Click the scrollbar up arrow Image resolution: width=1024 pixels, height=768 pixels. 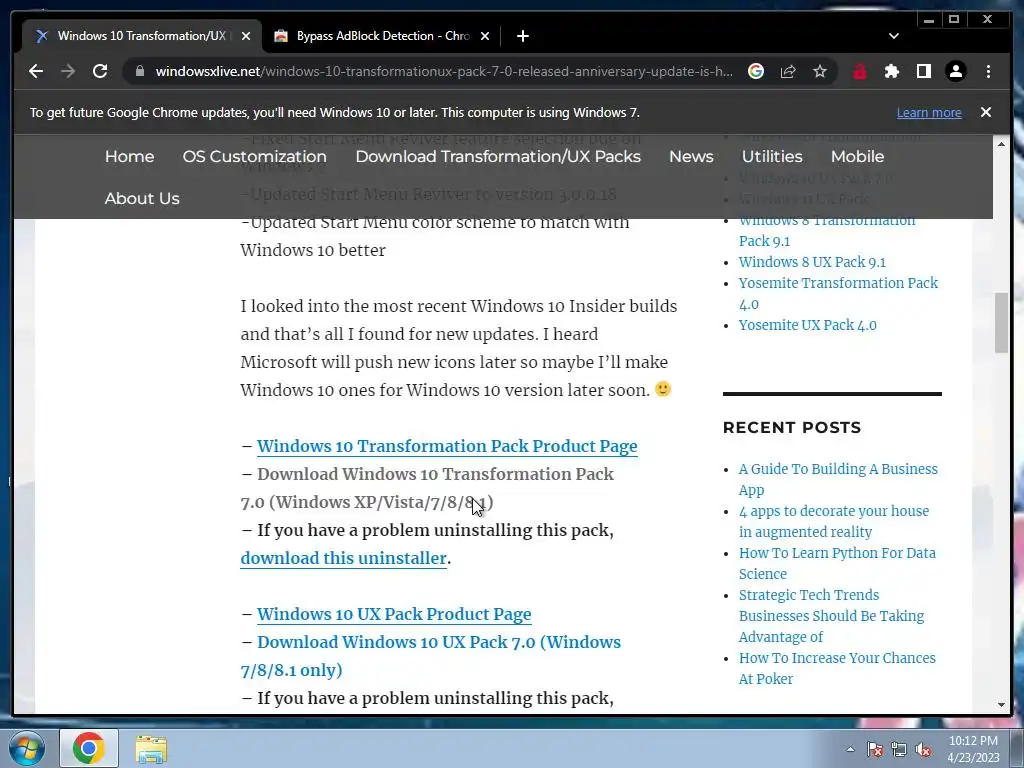coord(1001,143)
